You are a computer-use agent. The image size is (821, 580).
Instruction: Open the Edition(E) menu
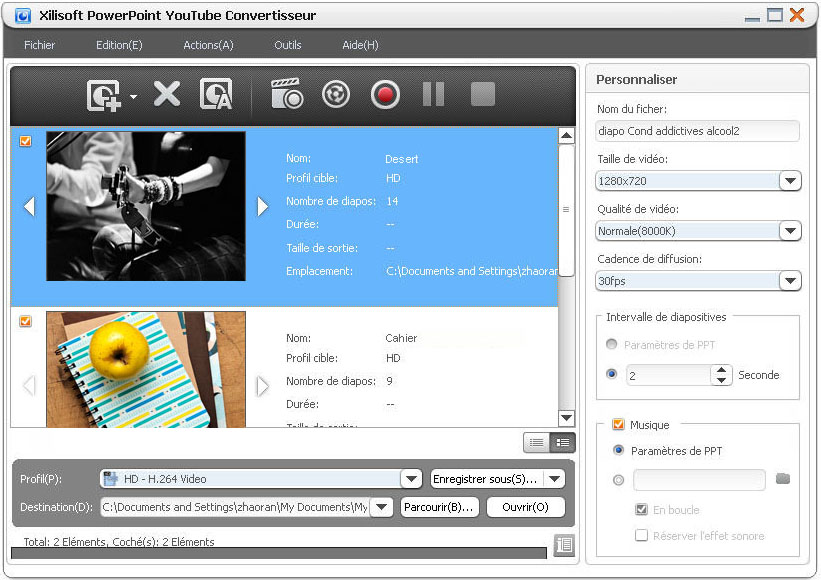119,45
